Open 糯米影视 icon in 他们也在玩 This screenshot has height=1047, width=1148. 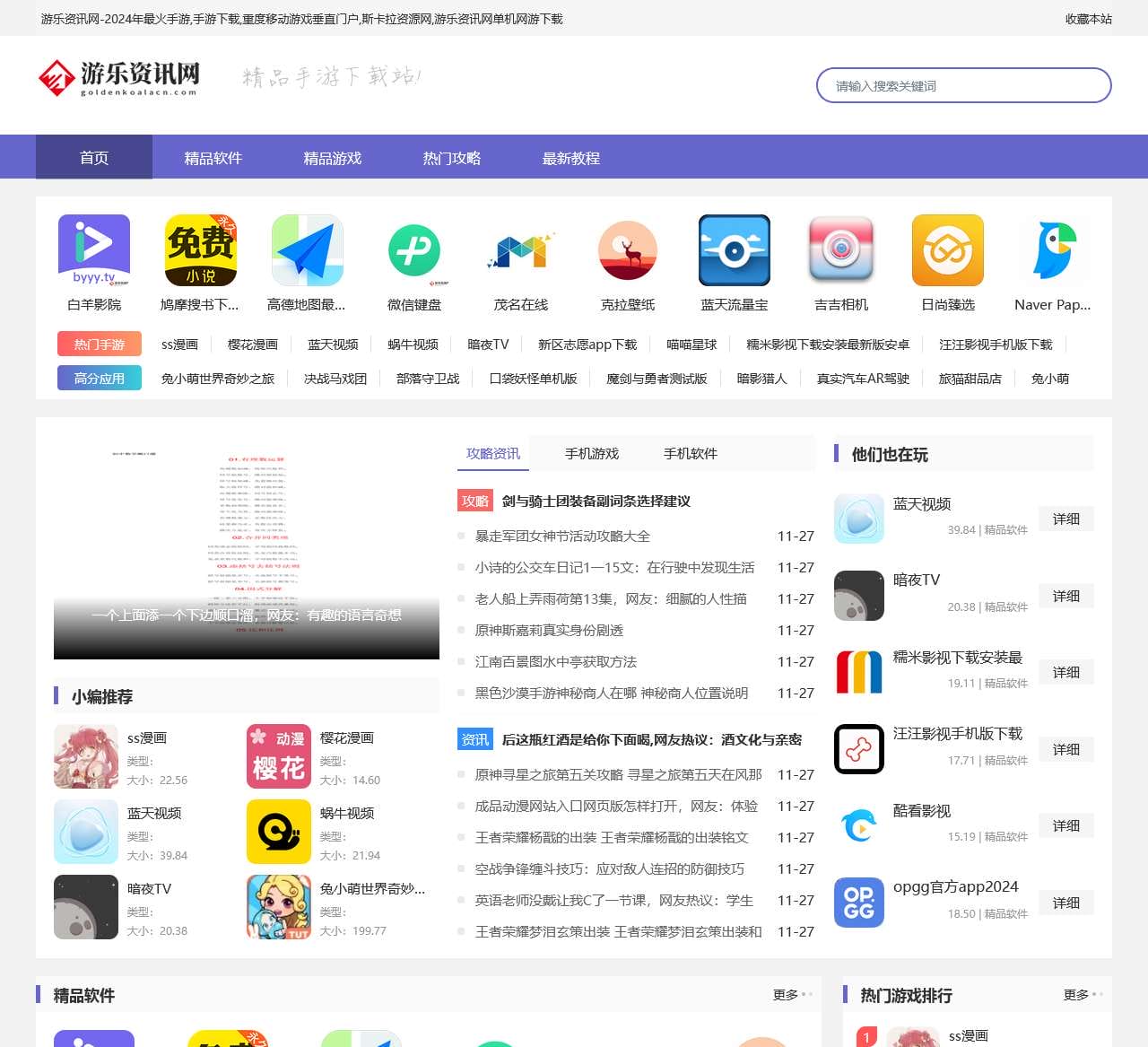pos(859,672)
